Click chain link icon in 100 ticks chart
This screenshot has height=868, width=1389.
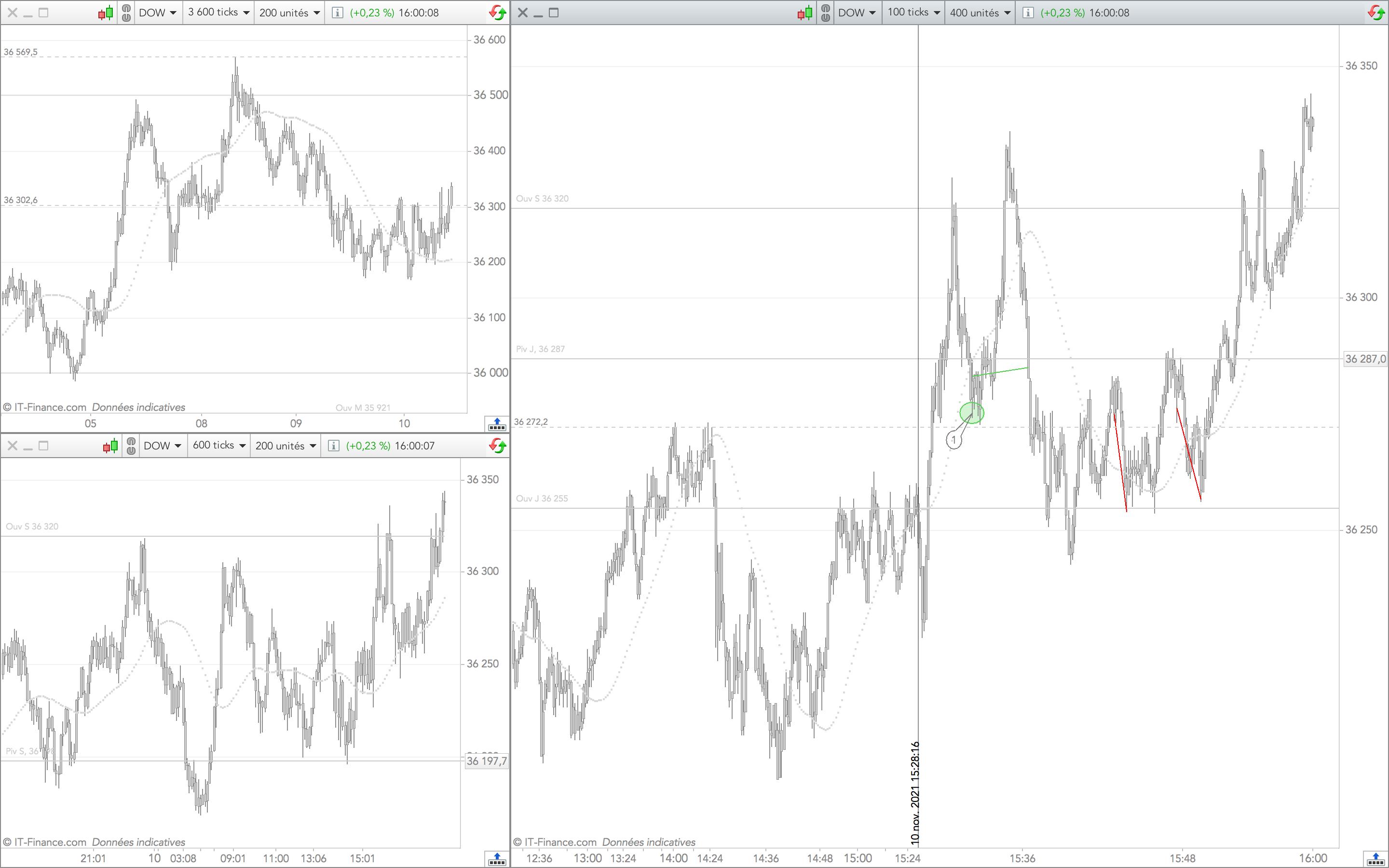coord(825,13)
